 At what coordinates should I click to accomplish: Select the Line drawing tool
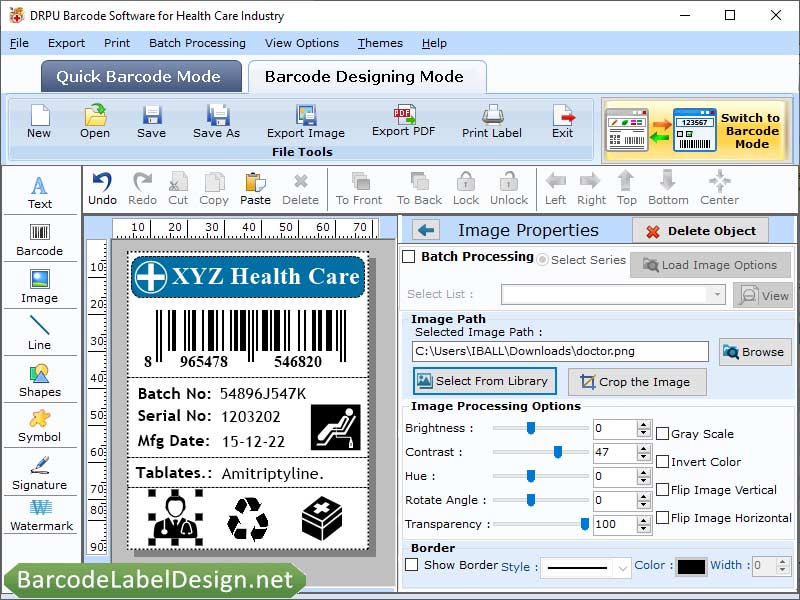click(x=39, y=333)
